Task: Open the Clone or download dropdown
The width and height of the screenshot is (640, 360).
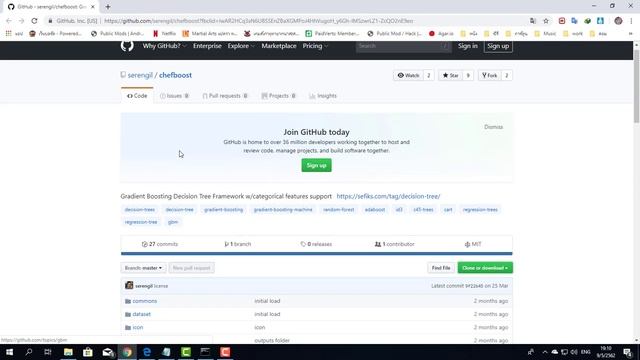Action: [x=485, y=268]
